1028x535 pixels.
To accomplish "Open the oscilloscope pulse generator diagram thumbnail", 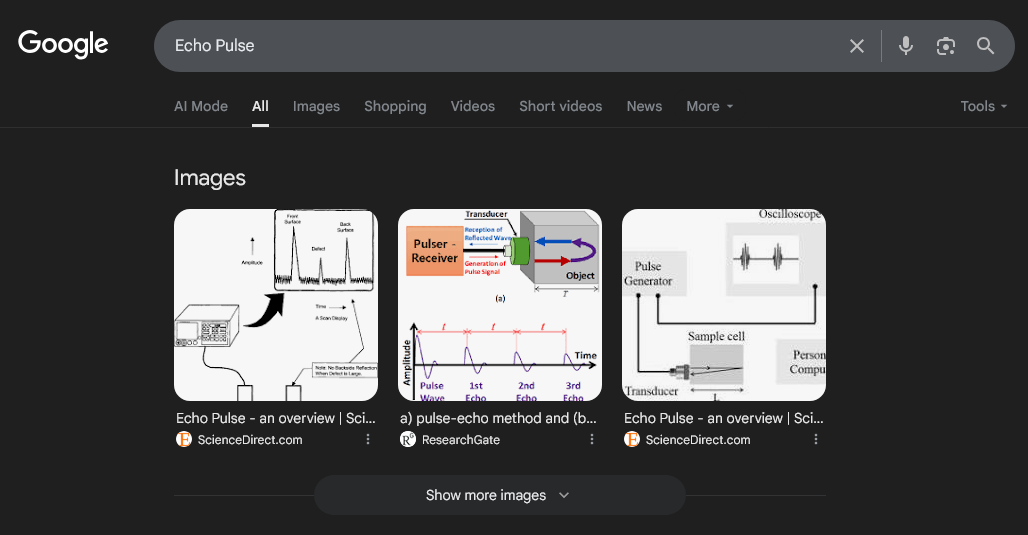I will tap(724, 305).
